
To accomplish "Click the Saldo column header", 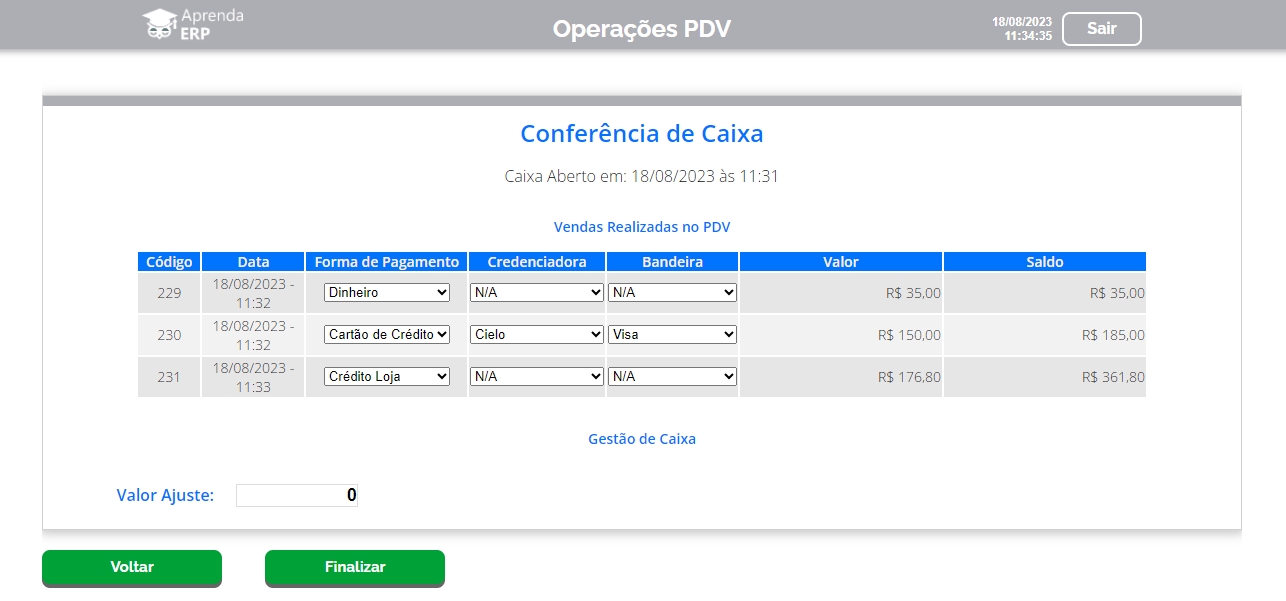I will click(1044, 262).
